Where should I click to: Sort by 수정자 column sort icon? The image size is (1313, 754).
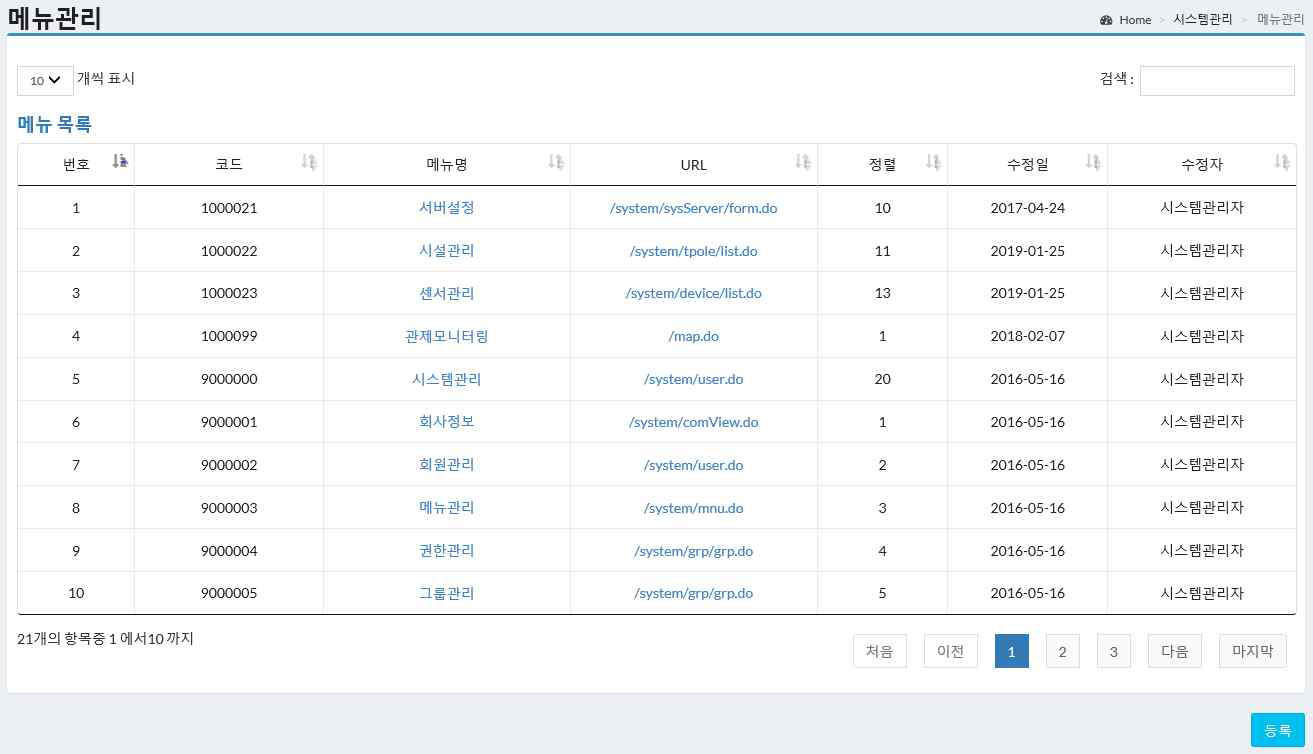pyautogui.click(x=1282, y=162)
